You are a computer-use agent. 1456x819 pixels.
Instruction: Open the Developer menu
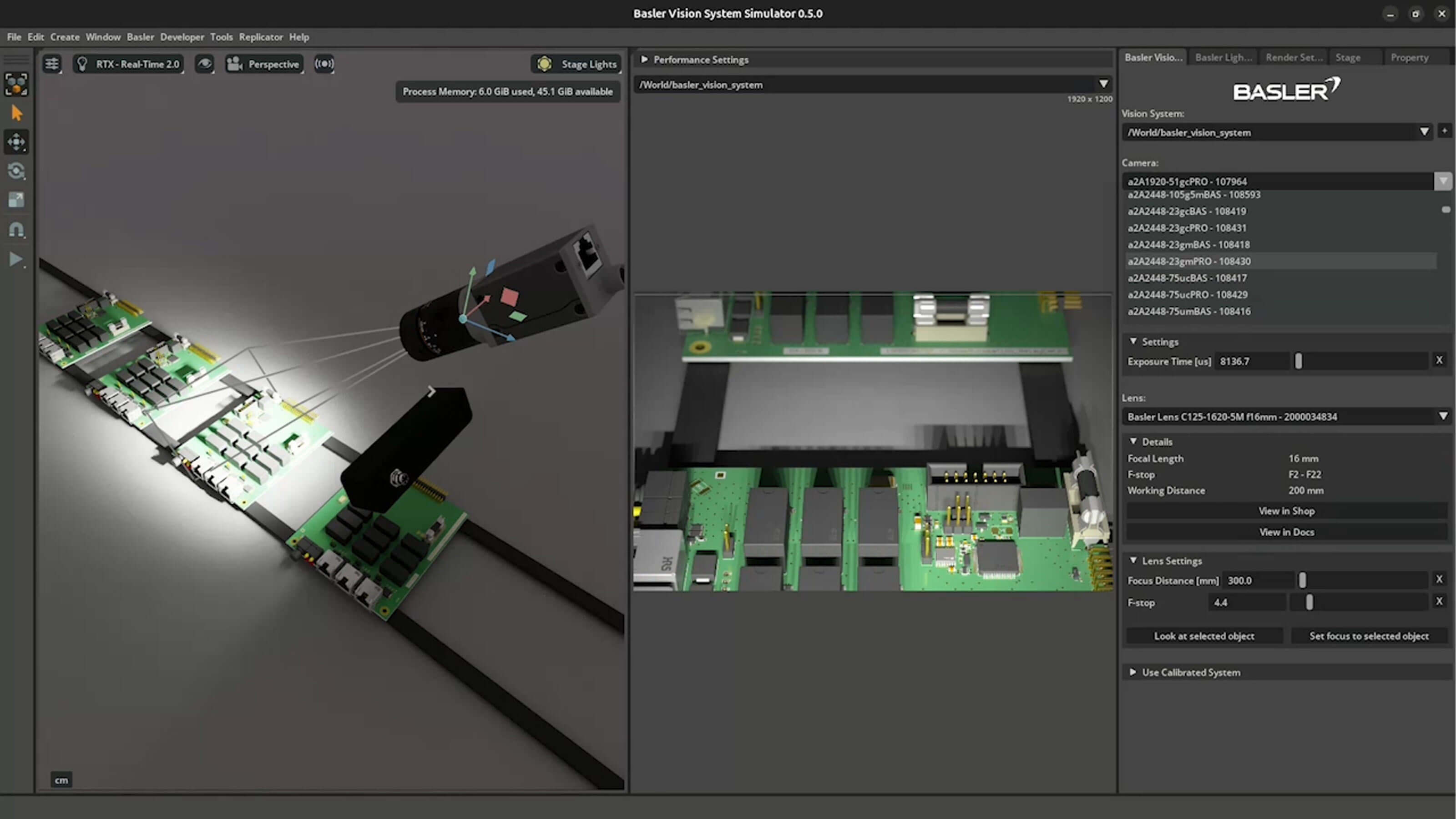182,37
